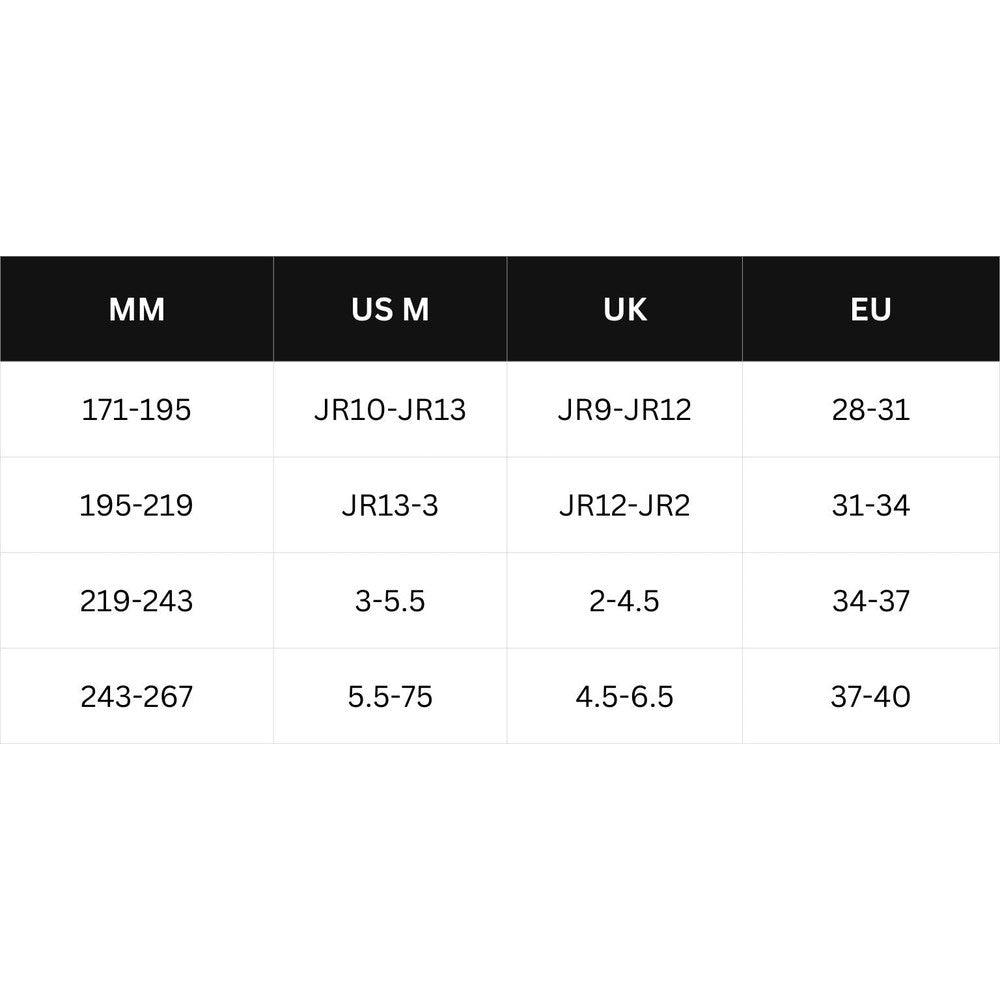Image resolution: width=1000 pixels, height=1000 pixels.
Task: Select the 31-34 EU size cell
Action: [871, 506]
